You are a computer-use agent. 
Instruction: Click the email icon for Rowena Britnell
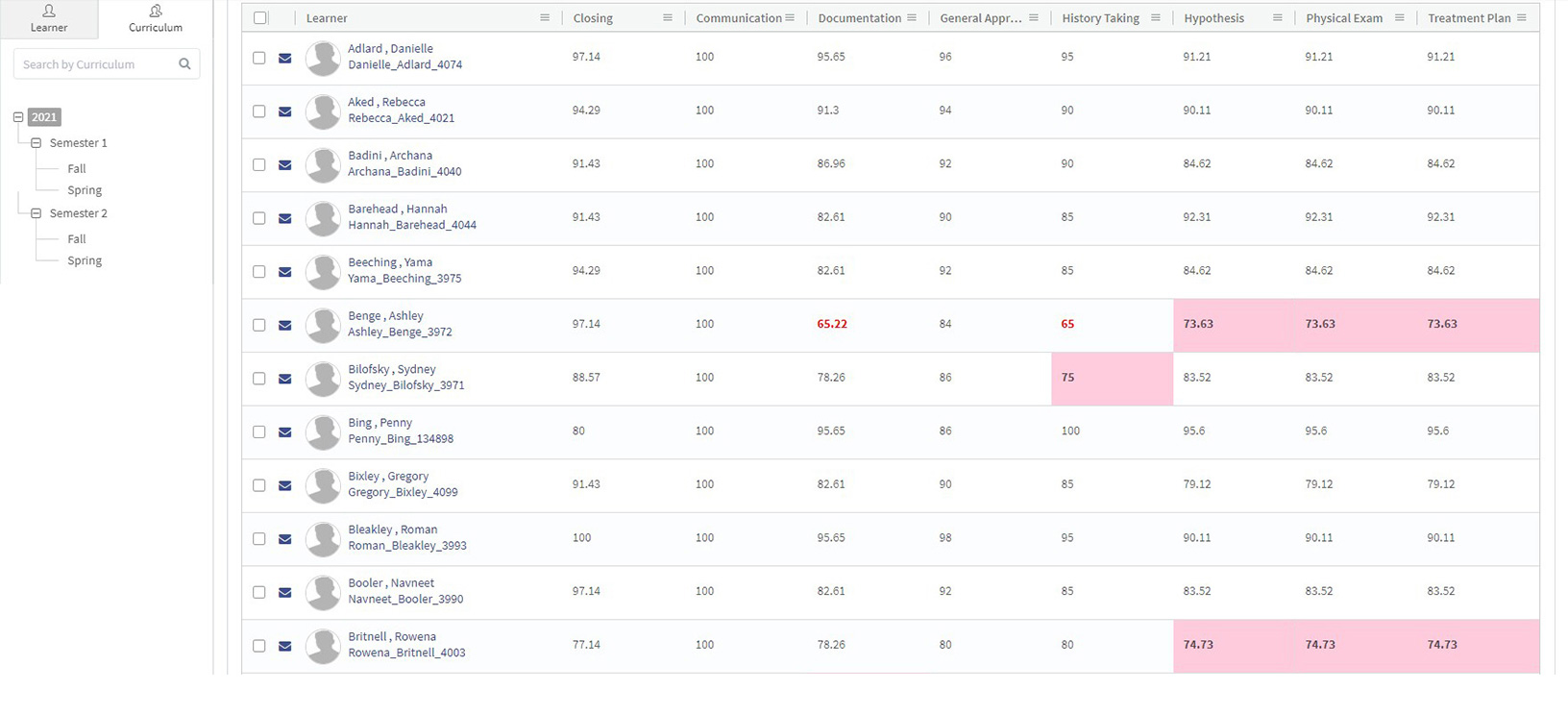click(285, 647)
